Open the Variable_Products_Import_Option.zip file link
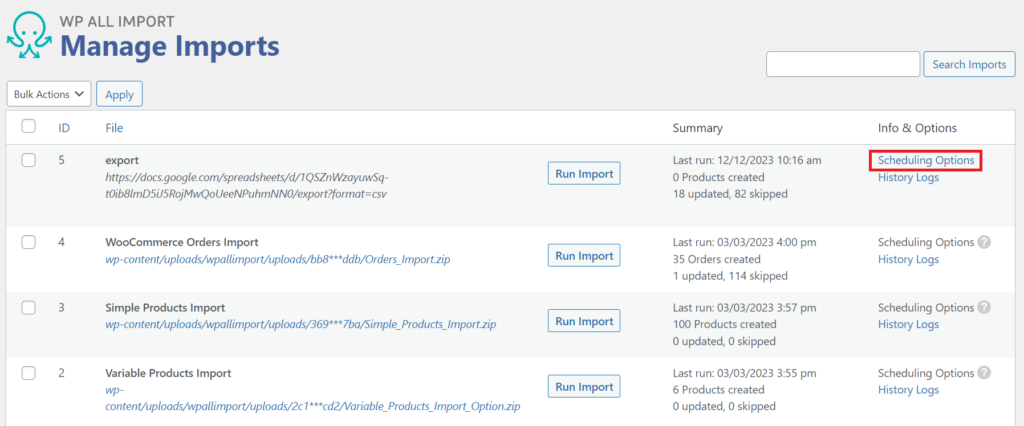The image size is (1024, 426). coord(313,399)
